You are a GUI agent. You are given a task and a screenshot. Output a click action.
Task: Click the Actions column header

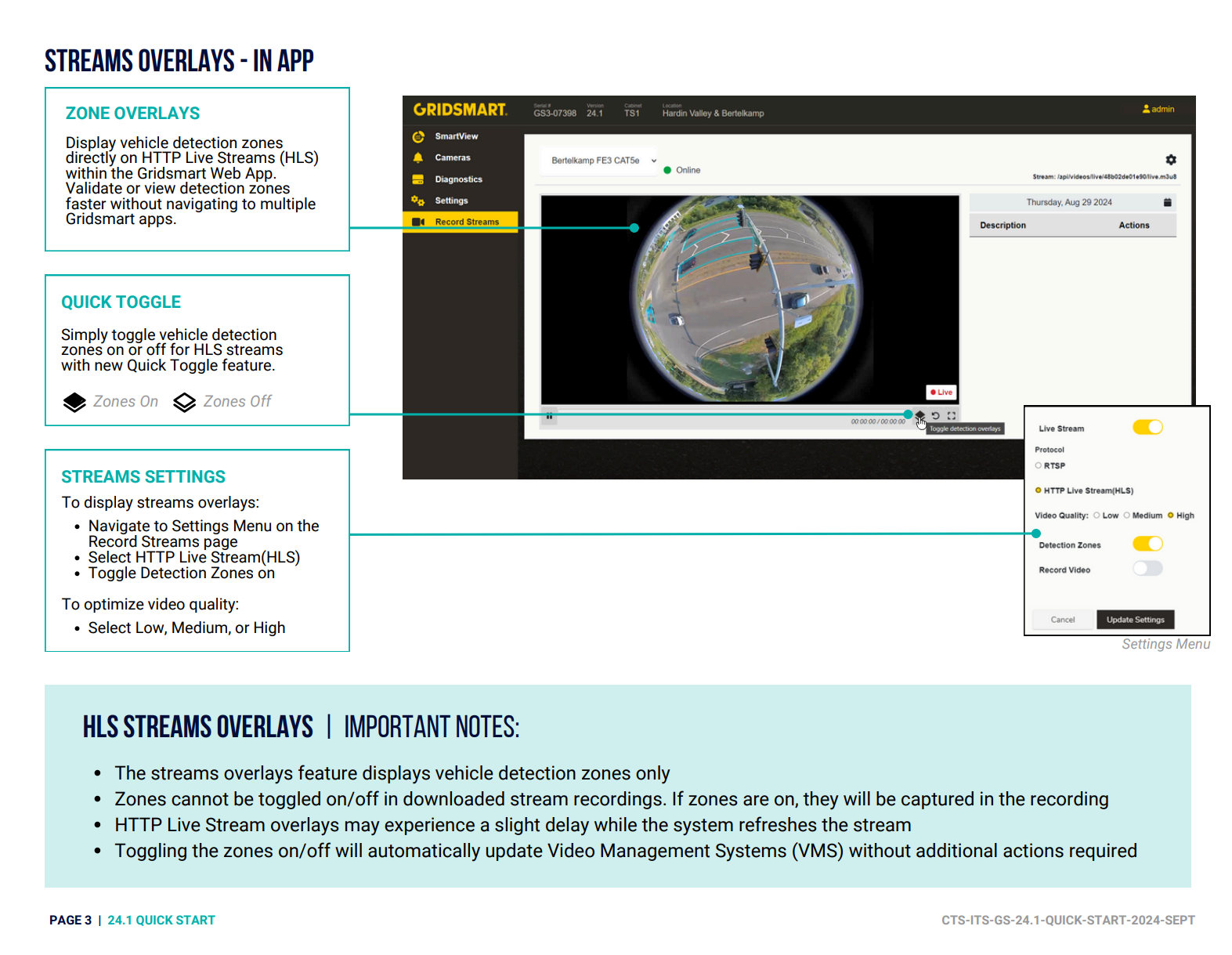(1134, 225)
